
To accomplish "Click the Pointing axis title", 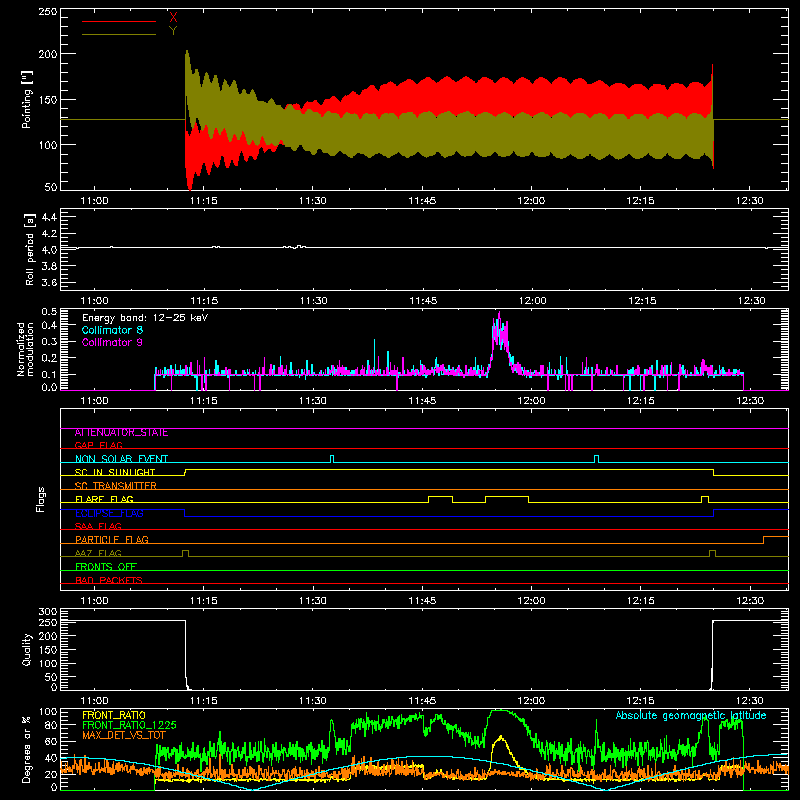I will coord(27,99).
